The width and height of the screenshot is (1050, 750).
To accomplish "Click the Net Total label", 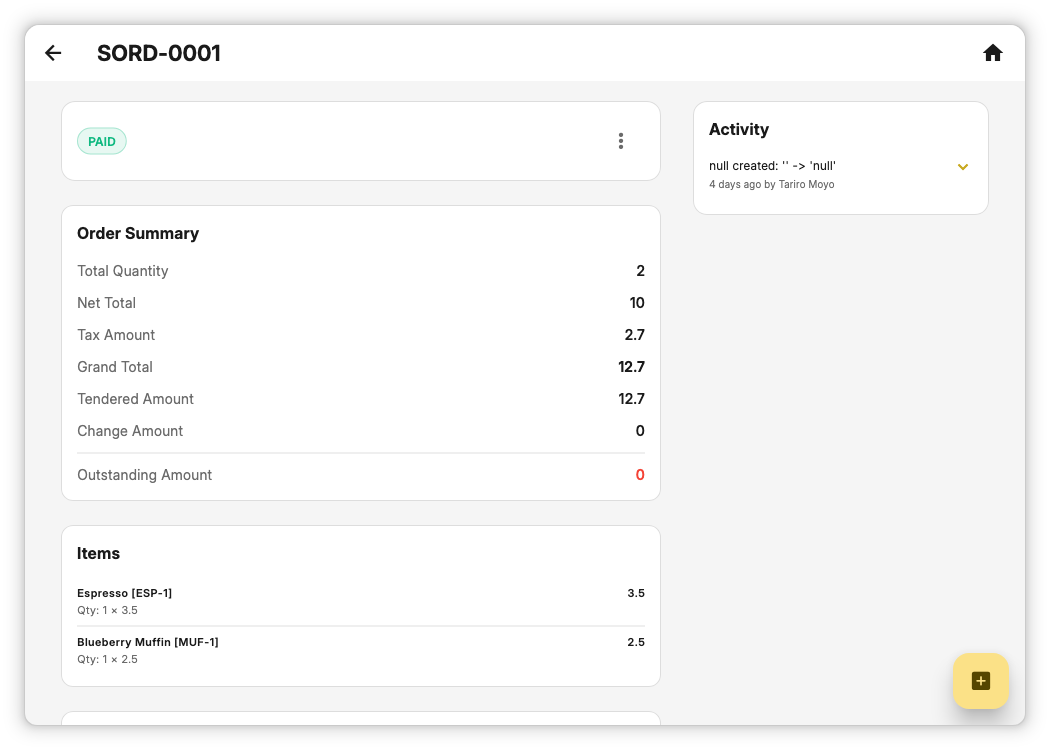I will pyautogui.click(x=106, y=303).
